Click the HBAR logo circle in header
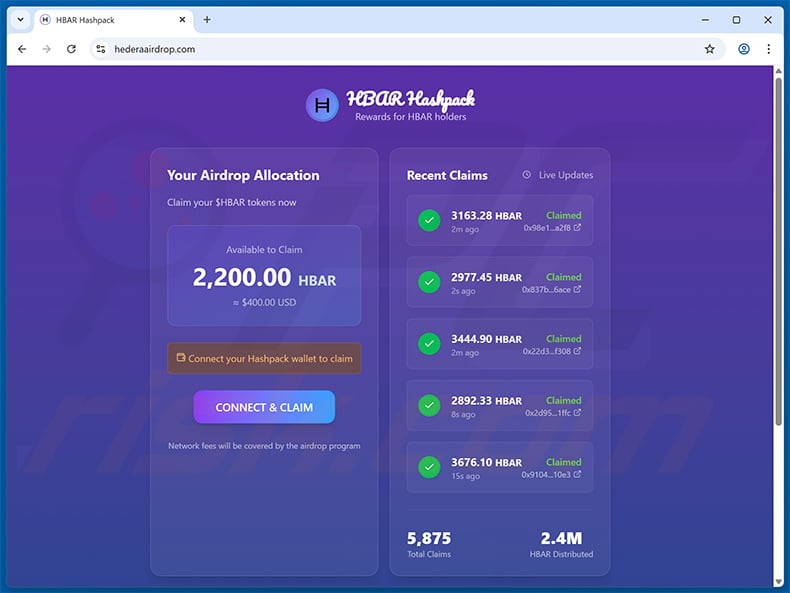This screenshot has height=593, width=790. pos(322,105)
